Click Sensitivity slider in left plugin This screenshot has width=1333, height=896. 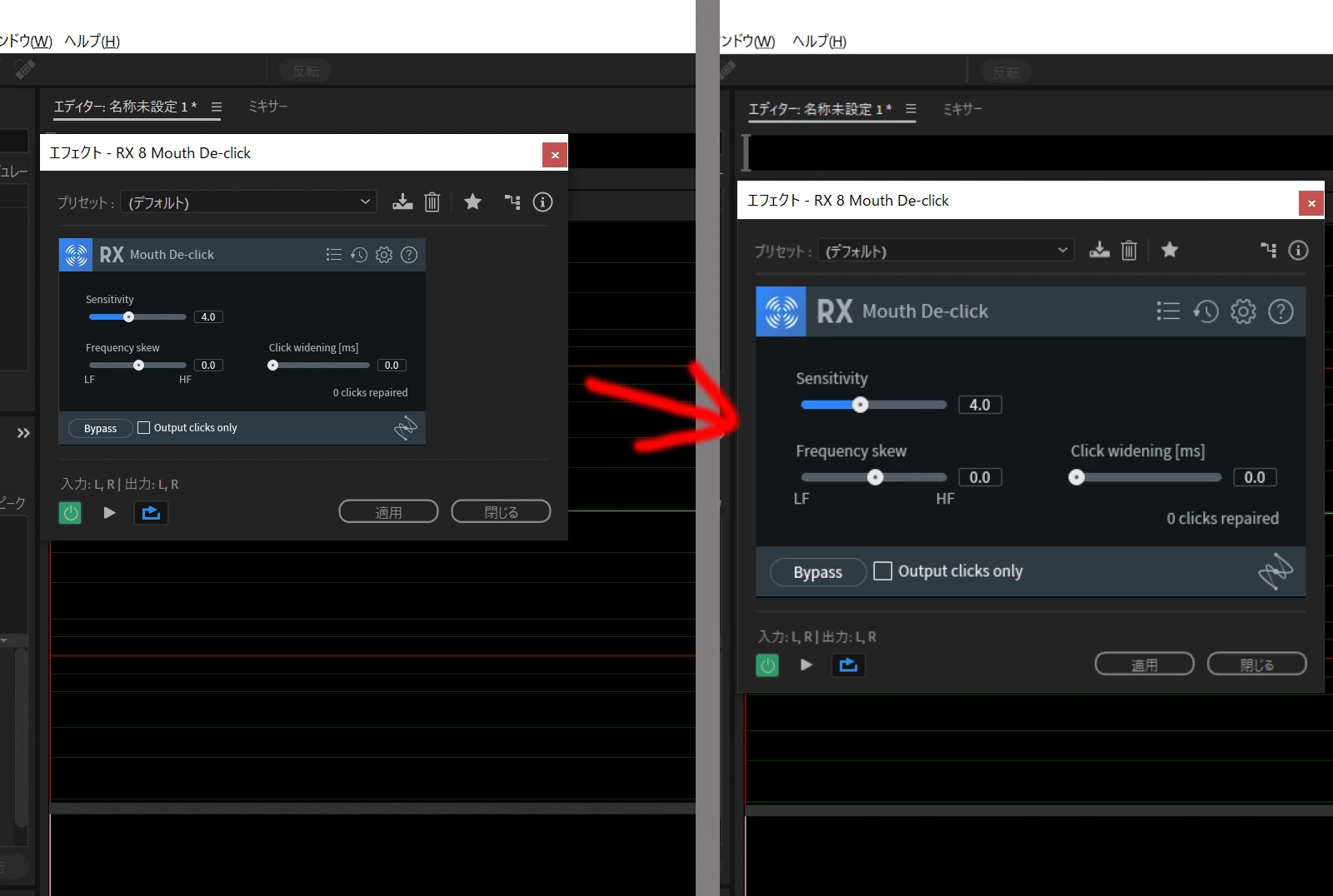coord(137,316)
